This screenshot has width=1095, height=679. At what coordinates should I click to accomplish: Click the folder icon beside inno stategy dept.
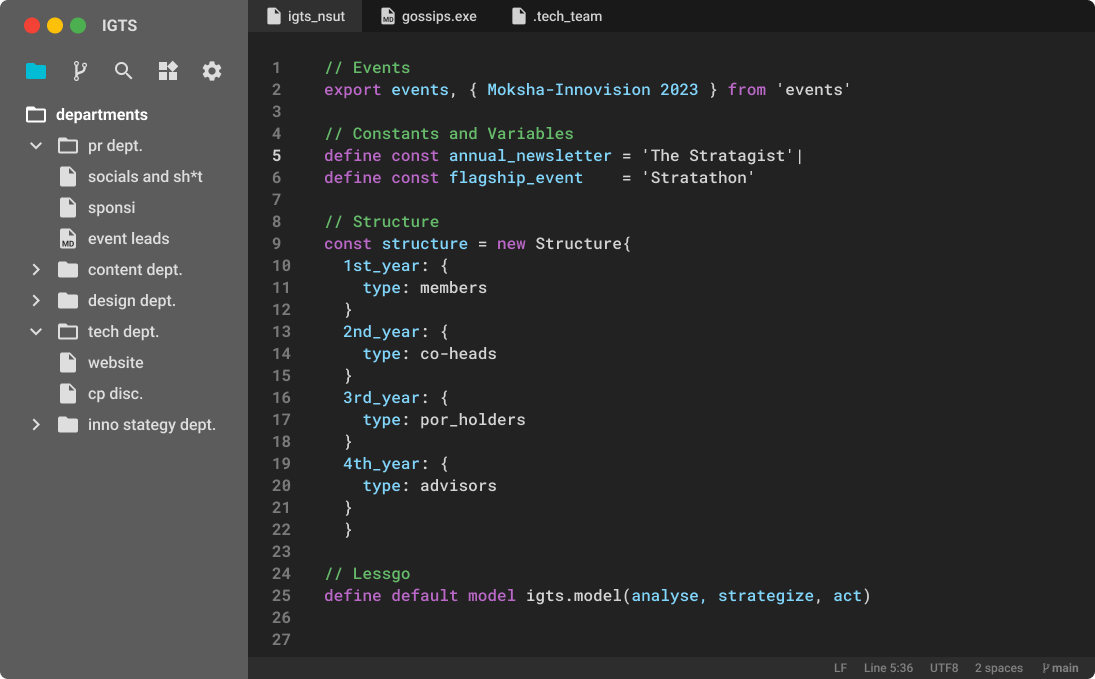click(x=68, y=425)
